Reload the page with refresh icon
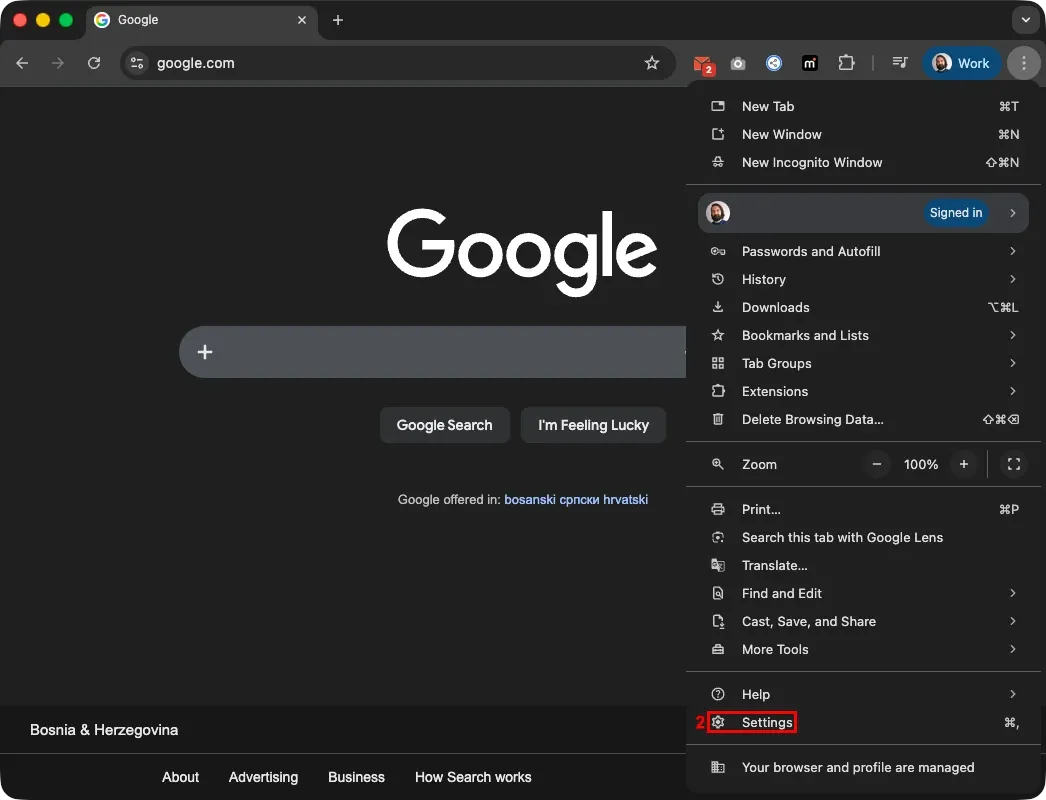Screen dimensions: 1046x800 94,63
